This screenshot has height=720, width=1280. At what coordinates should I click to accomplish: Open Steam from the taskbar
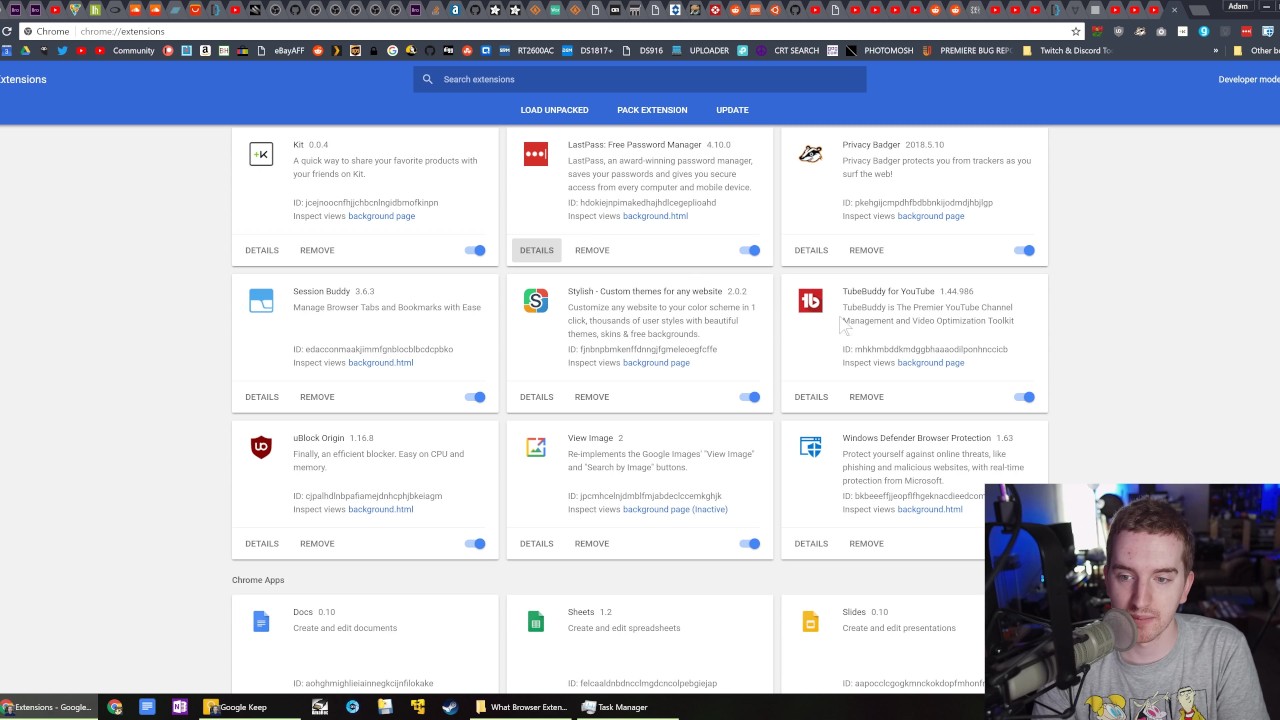450,707
